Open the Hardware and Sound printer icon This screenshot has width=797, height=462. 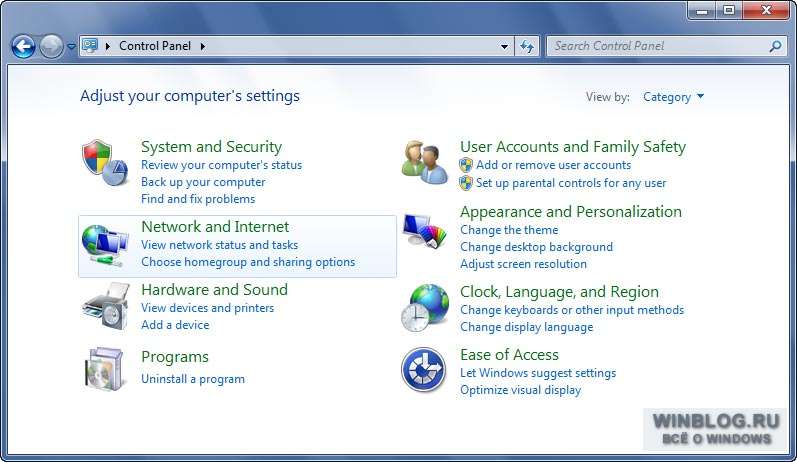pos(106,307)
